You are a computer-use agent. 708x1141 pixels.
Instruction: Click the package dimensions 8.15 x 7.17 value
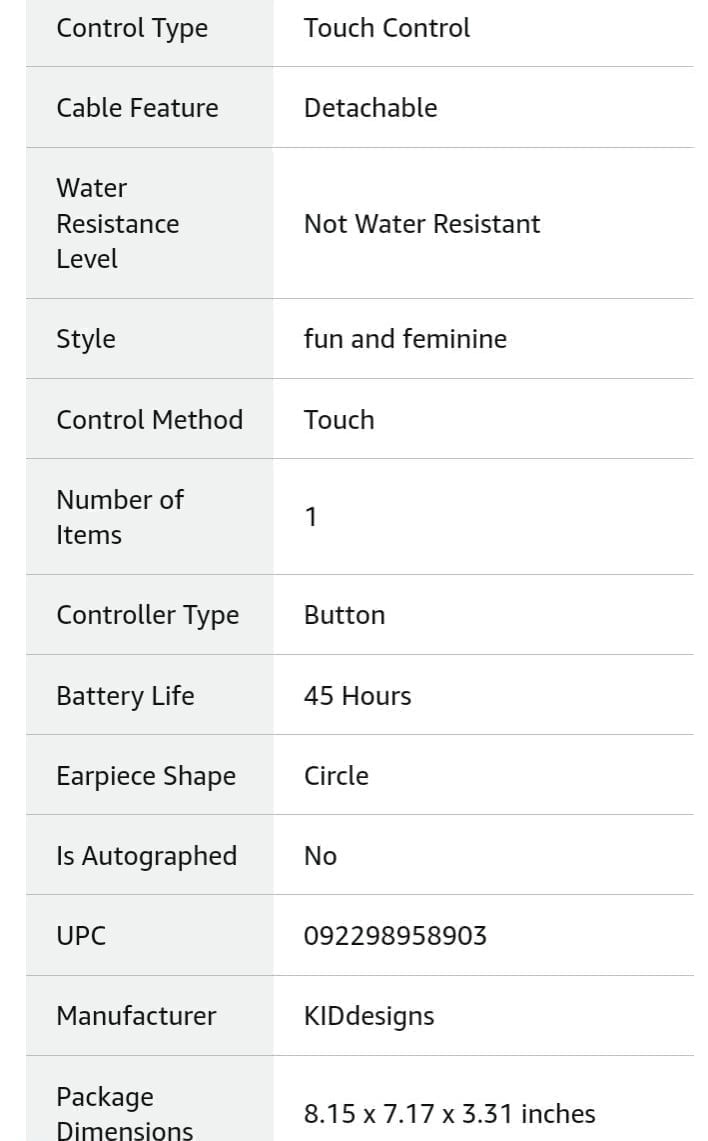450,1114
